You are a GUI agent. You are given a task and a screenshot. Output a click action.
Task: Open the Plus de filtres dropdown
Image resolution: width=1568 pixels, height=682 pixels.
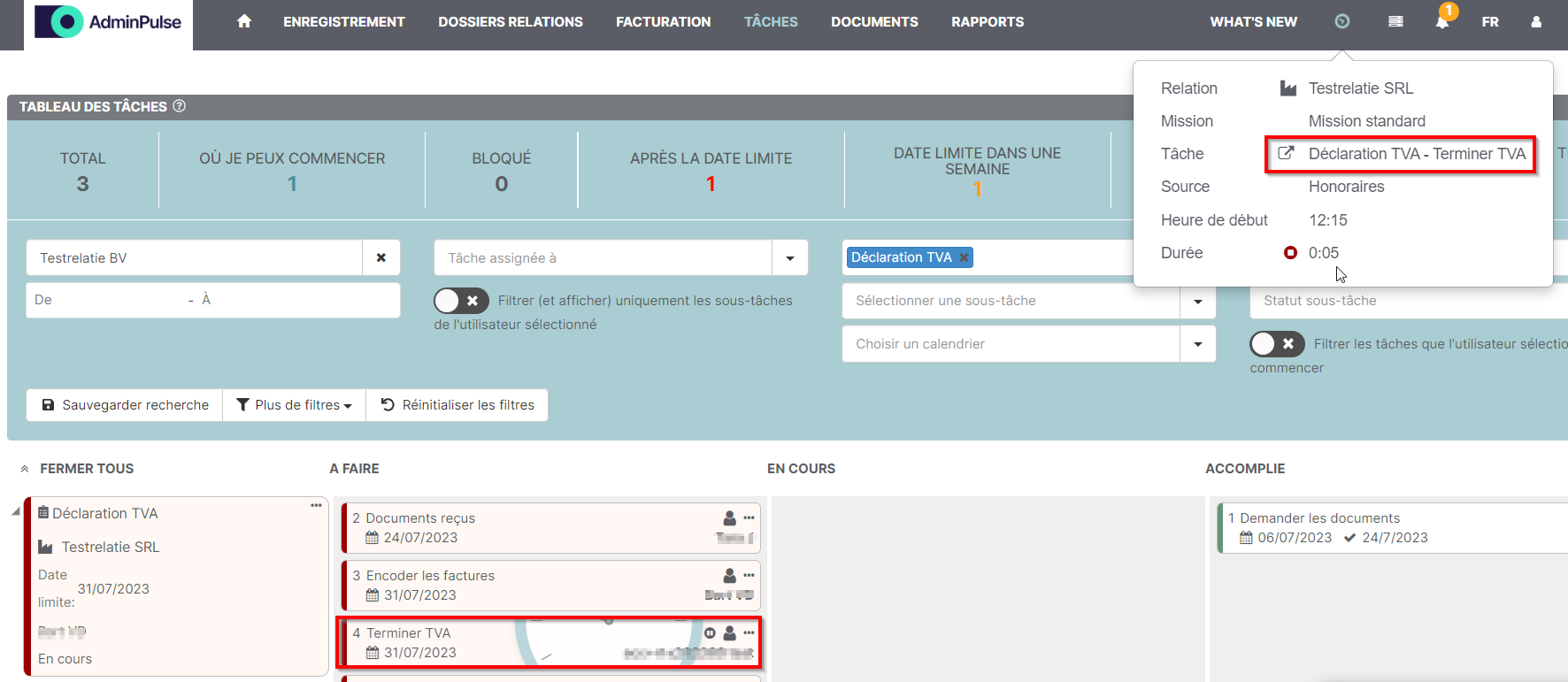pos(294,405)
